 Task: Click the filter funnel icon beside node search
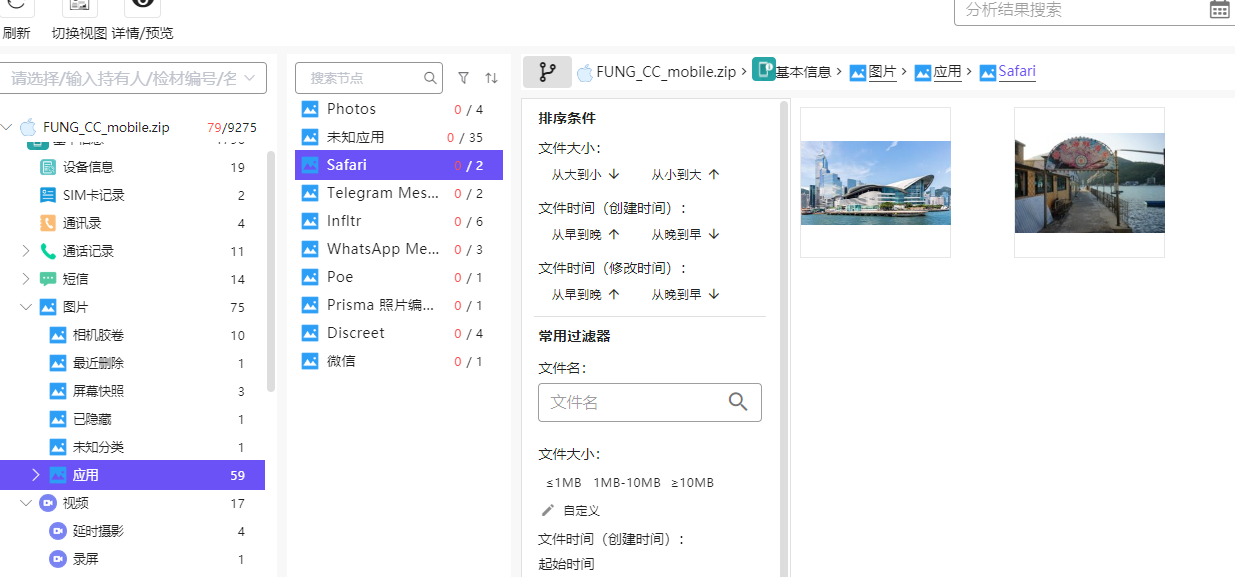point(463,77)
